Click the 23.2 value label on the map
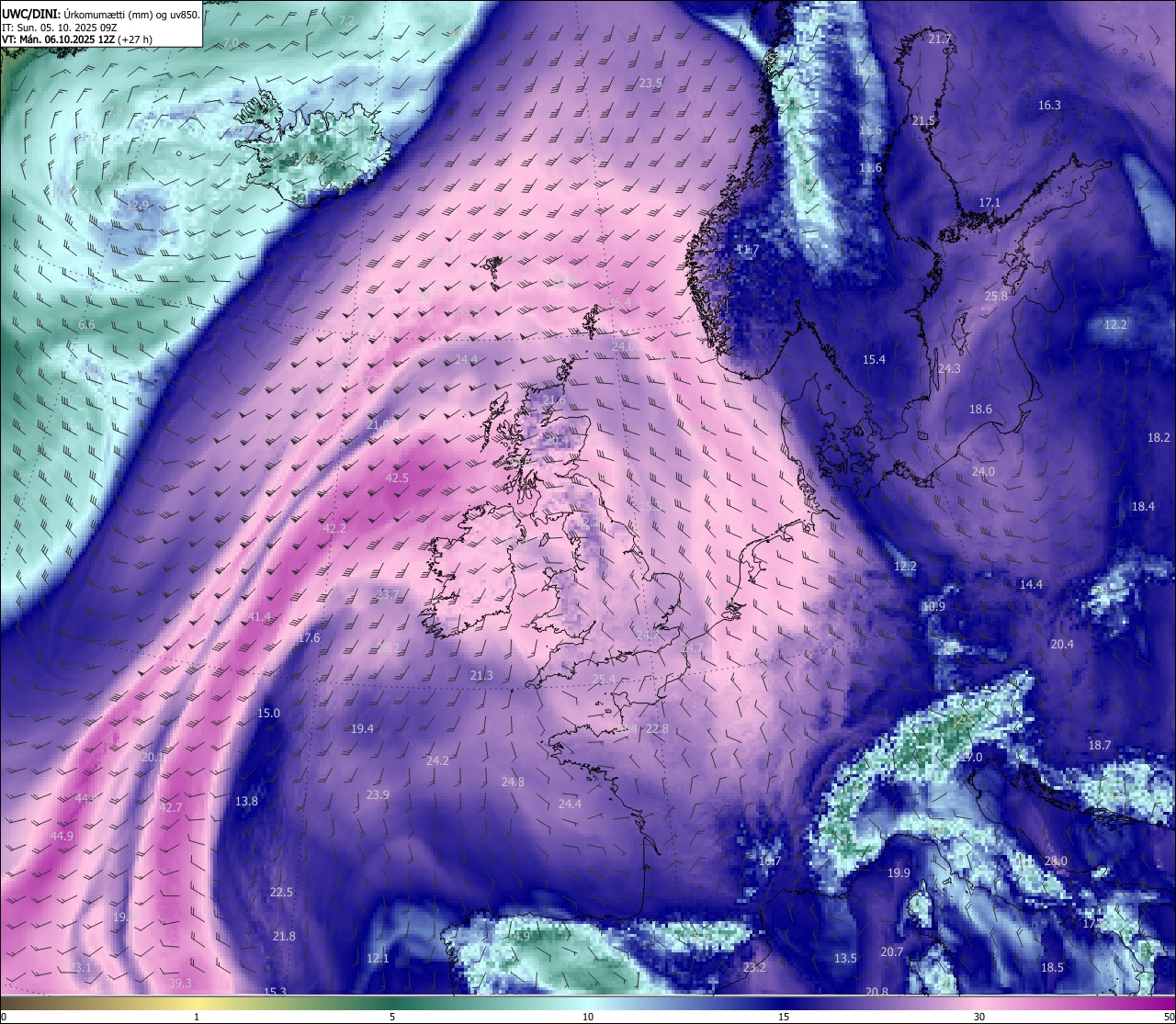 754,967
